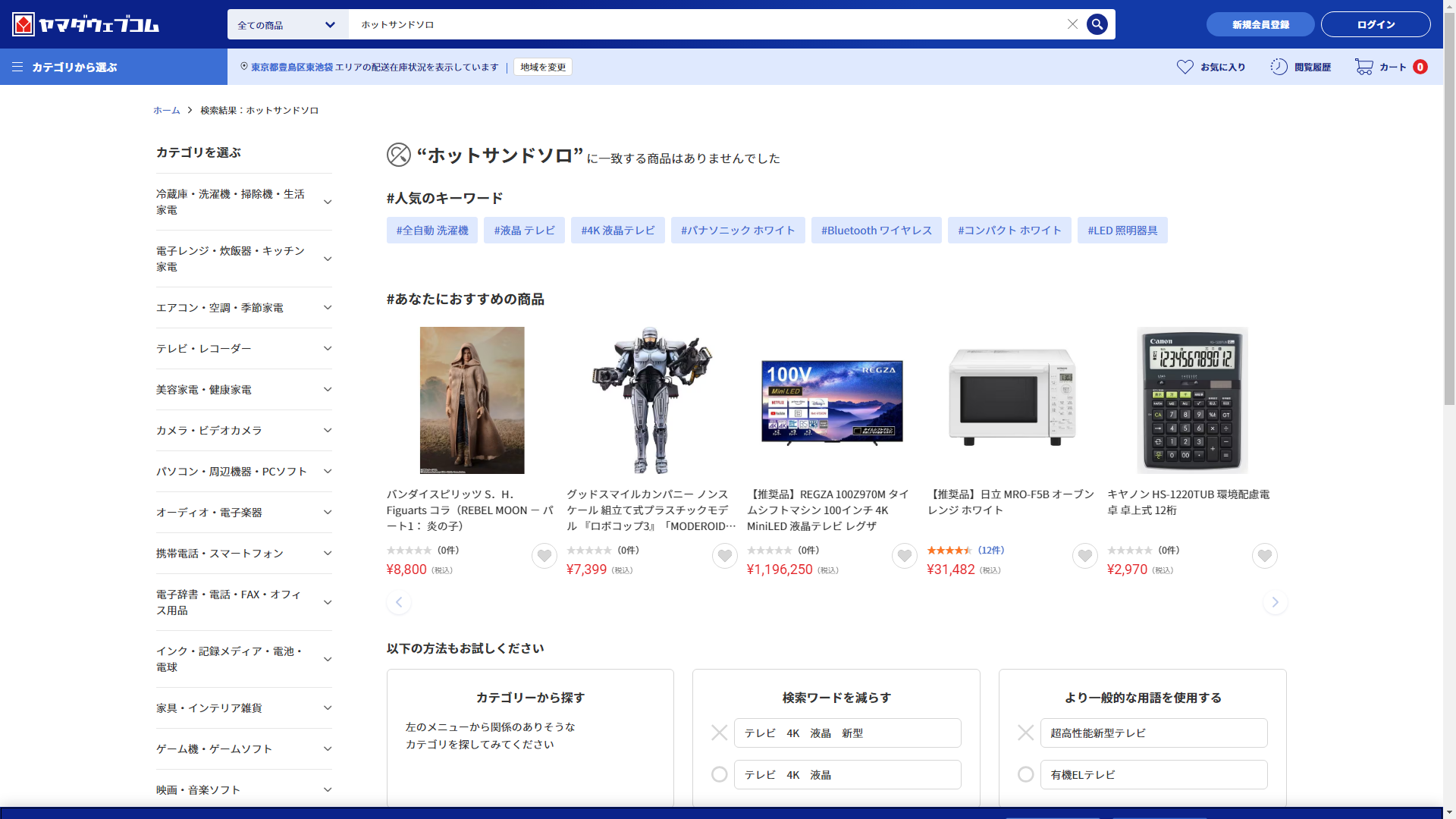Open browsing history clock icon

click(x=1279, y=67)
